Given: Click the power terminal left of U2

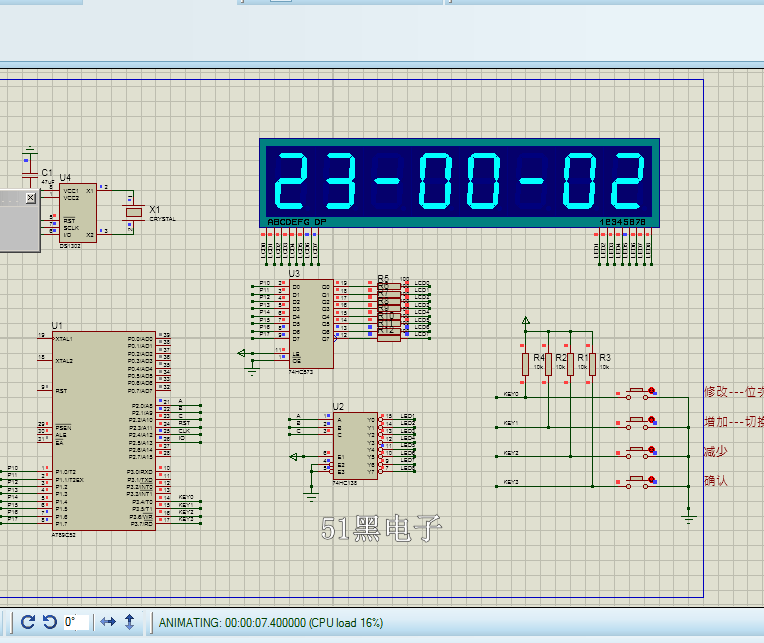Looking at the screenshot, I should pyautogui.click(x=293, y=456).
